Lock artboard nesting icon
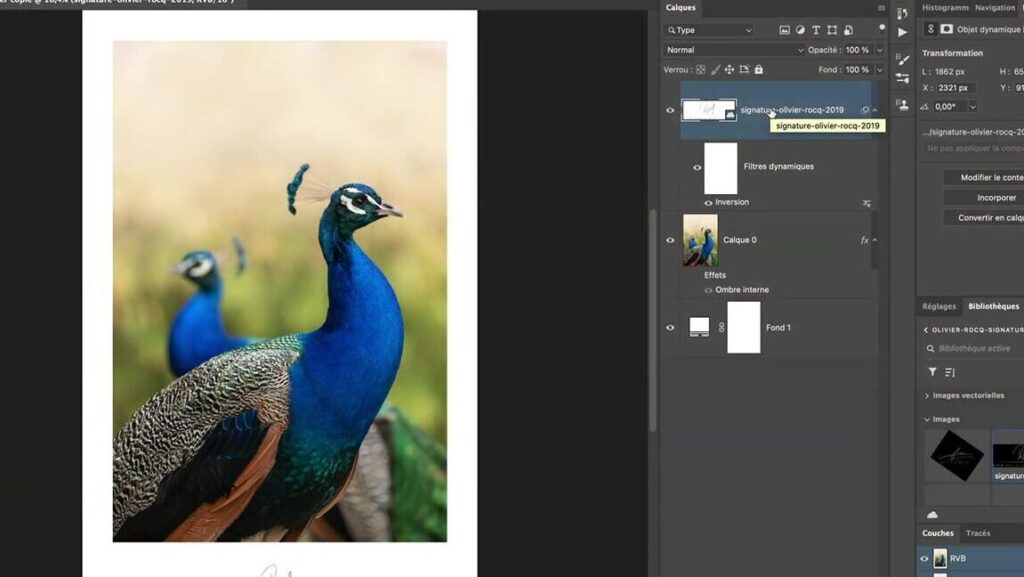The width and height of the screenshot is (1024, 577). coord(744,69)
